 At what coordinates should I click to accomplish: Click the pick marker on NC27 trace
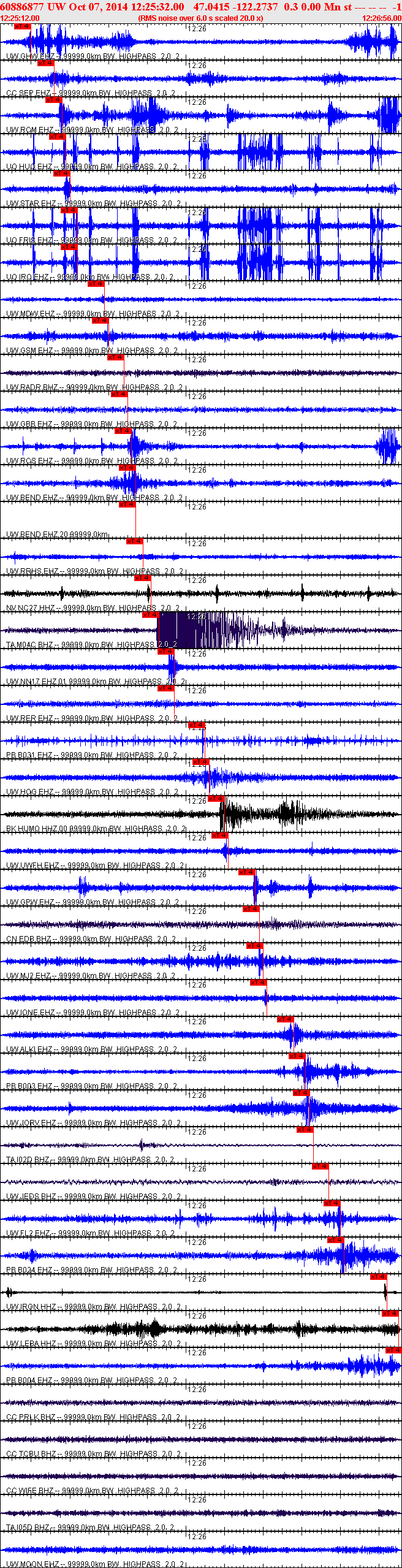point(142,578)
